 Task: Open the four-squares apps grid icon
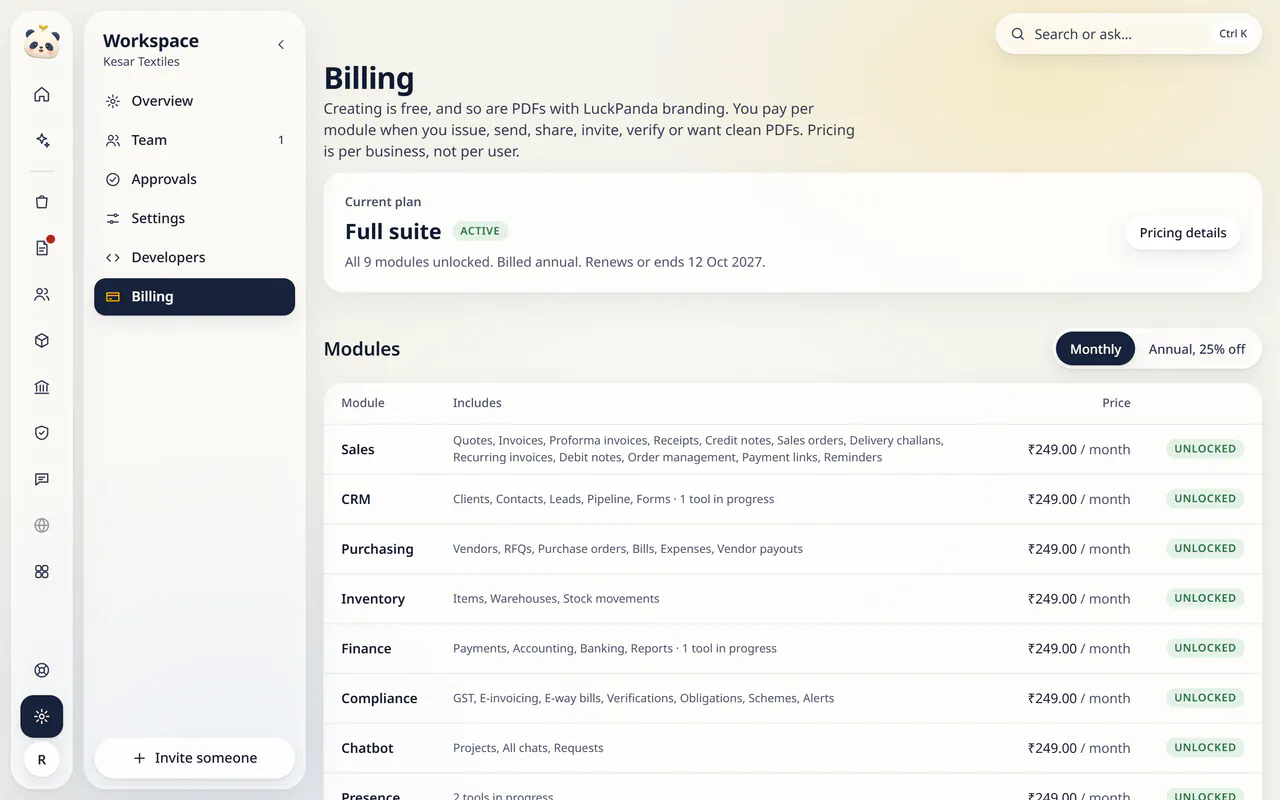tap(42, 572)
